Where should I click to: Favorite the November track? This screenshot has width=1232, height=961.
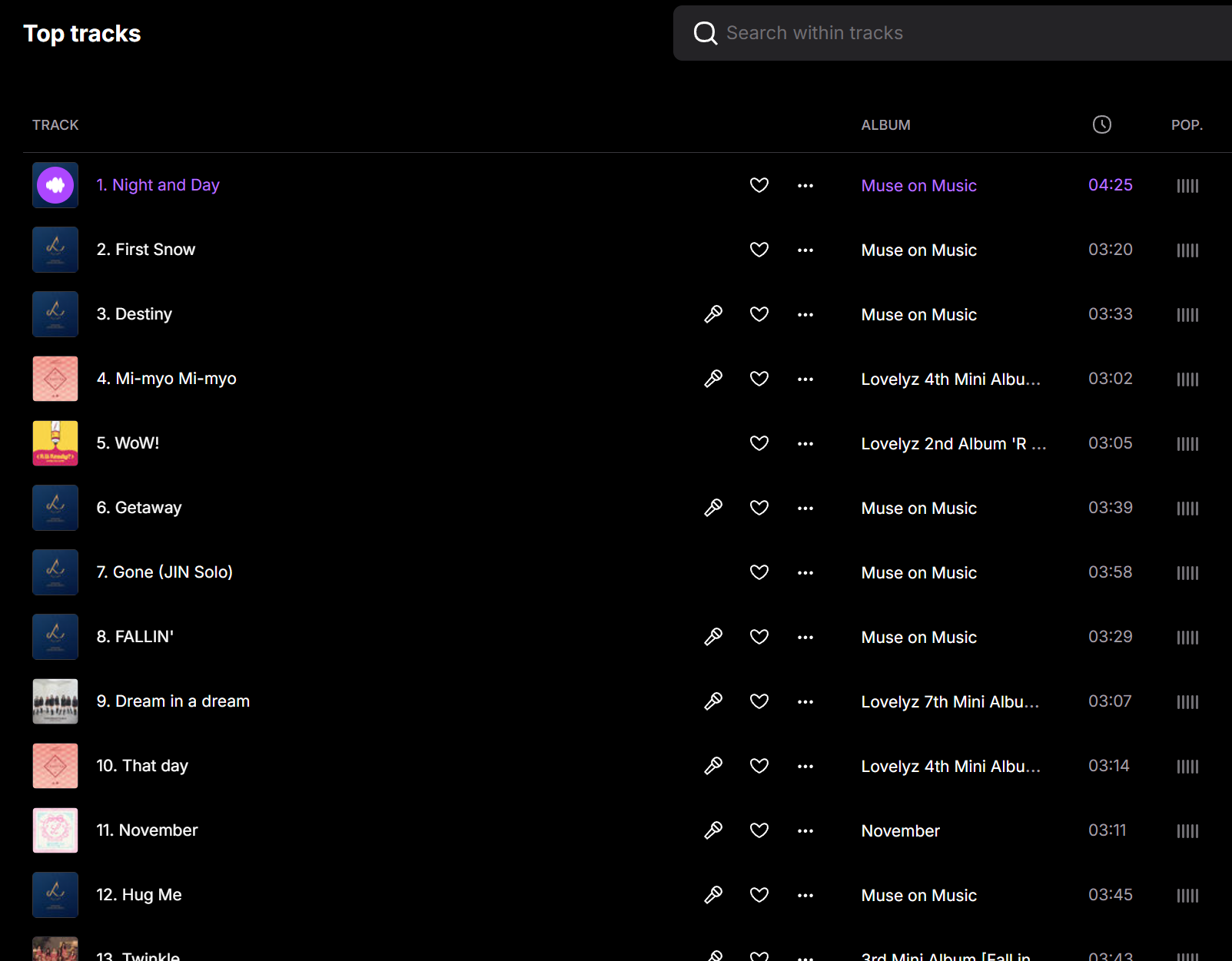[759, 830]
